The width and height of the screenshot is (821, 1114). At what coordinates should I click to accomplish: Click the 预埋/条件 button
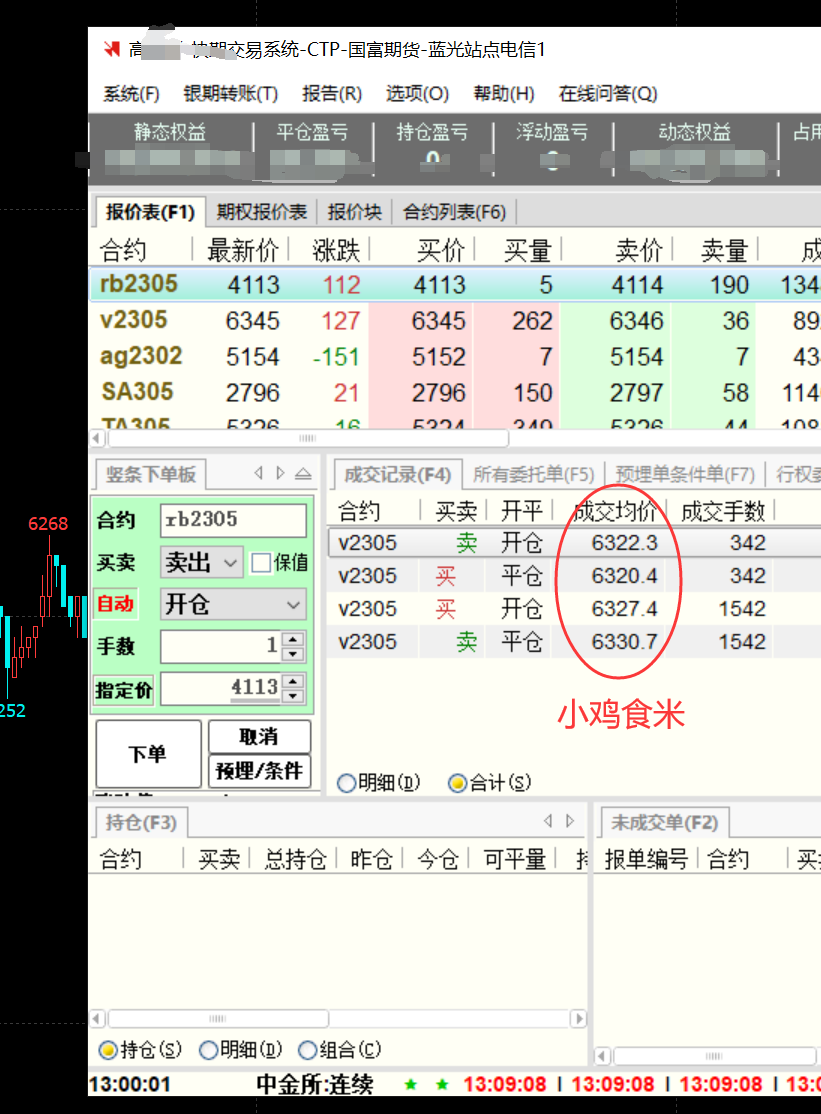click(x=259, y=771)
